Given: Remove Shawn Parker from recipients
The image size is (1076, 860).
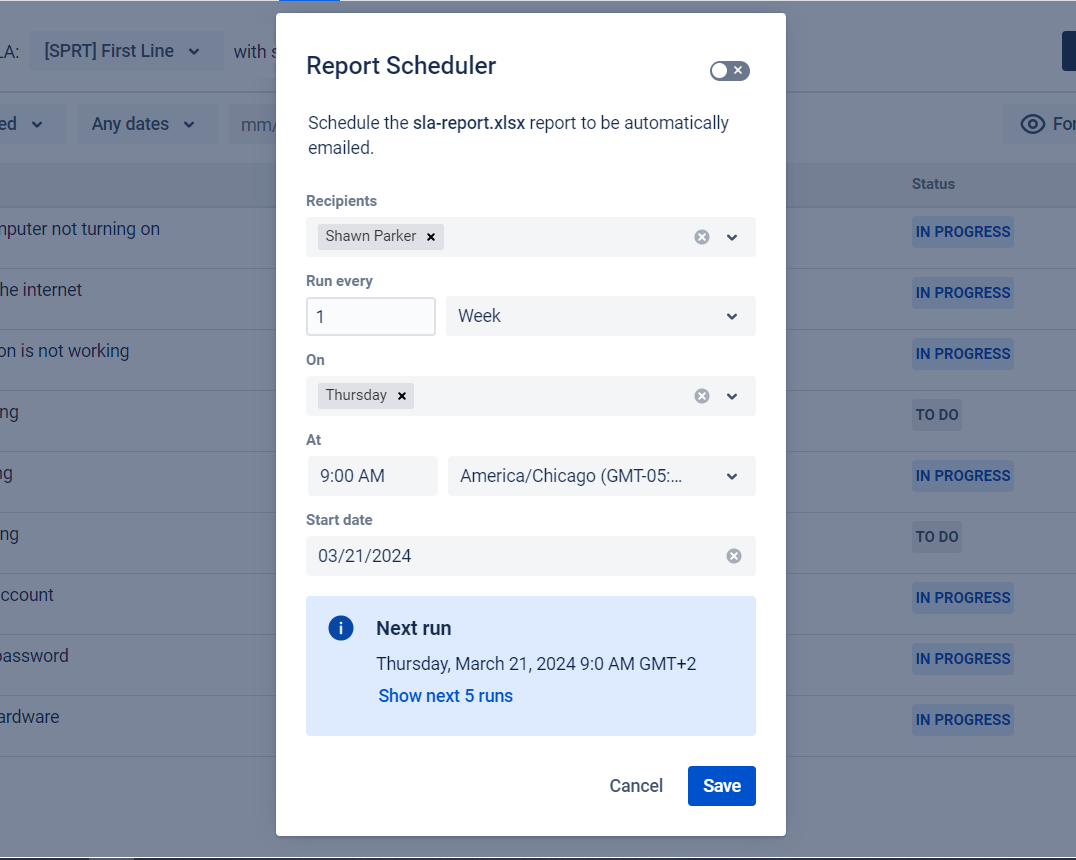Looking at the screenshot, I should (x=431, y=237).
